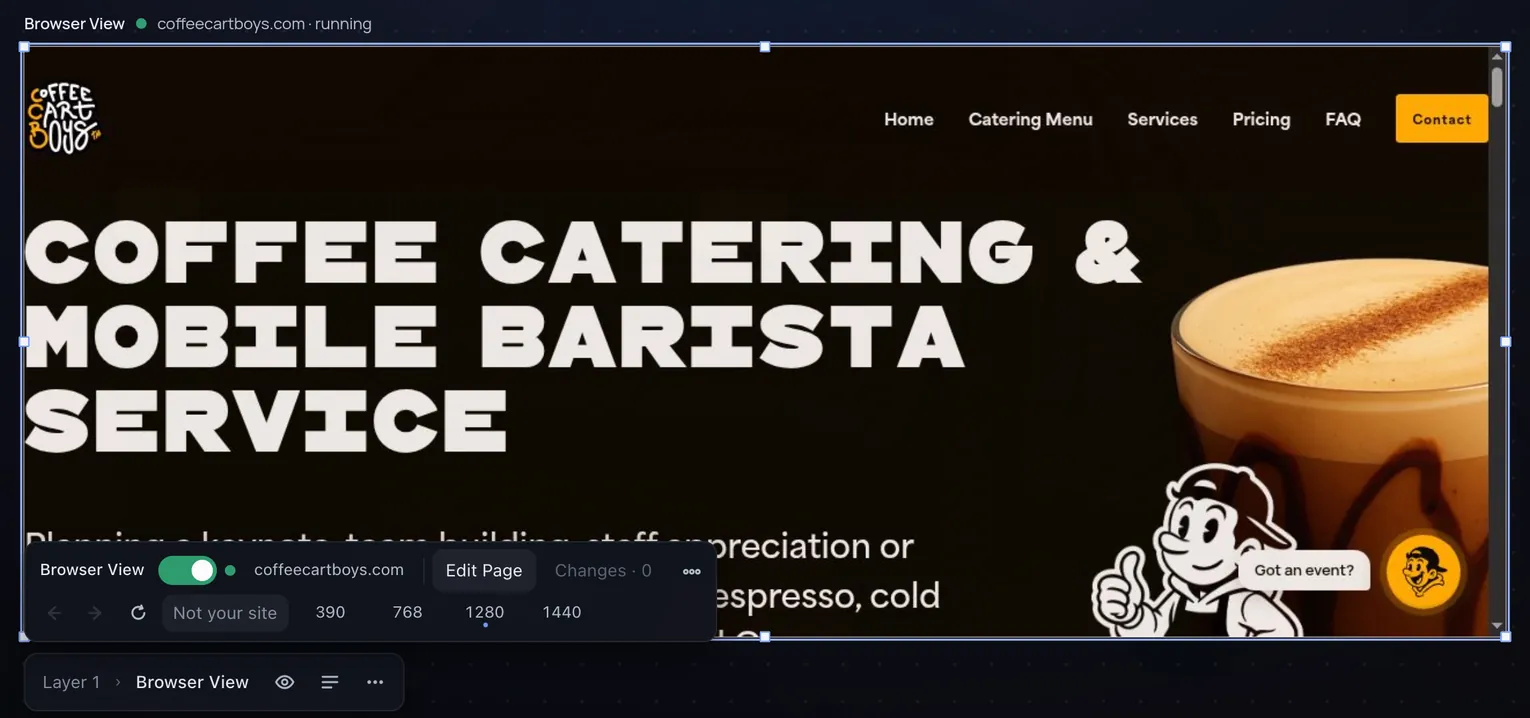The height and width of the screenshot is (718, 1530).
Task: Open the toolbar more options menu
Action: 691,571
